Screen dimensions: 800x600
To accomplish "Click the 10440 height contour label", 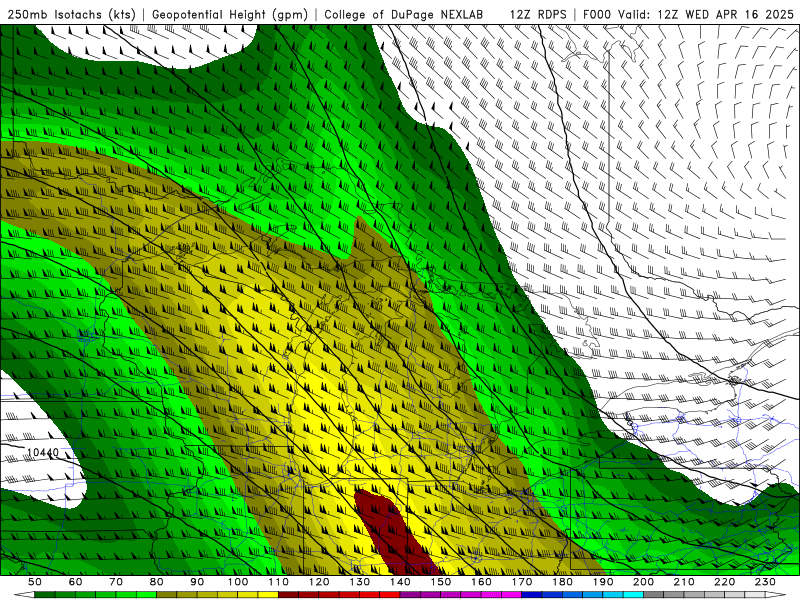I will [x=43, y=453].
